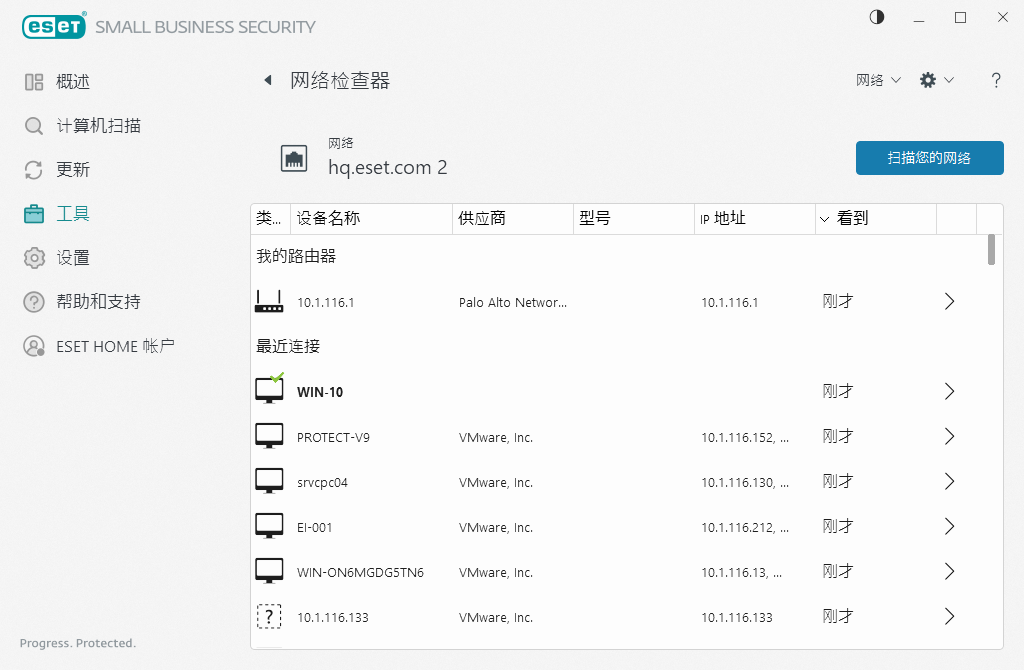Select the WIN-ON6MGDG5TN6 device row

(x=600, y=572)
